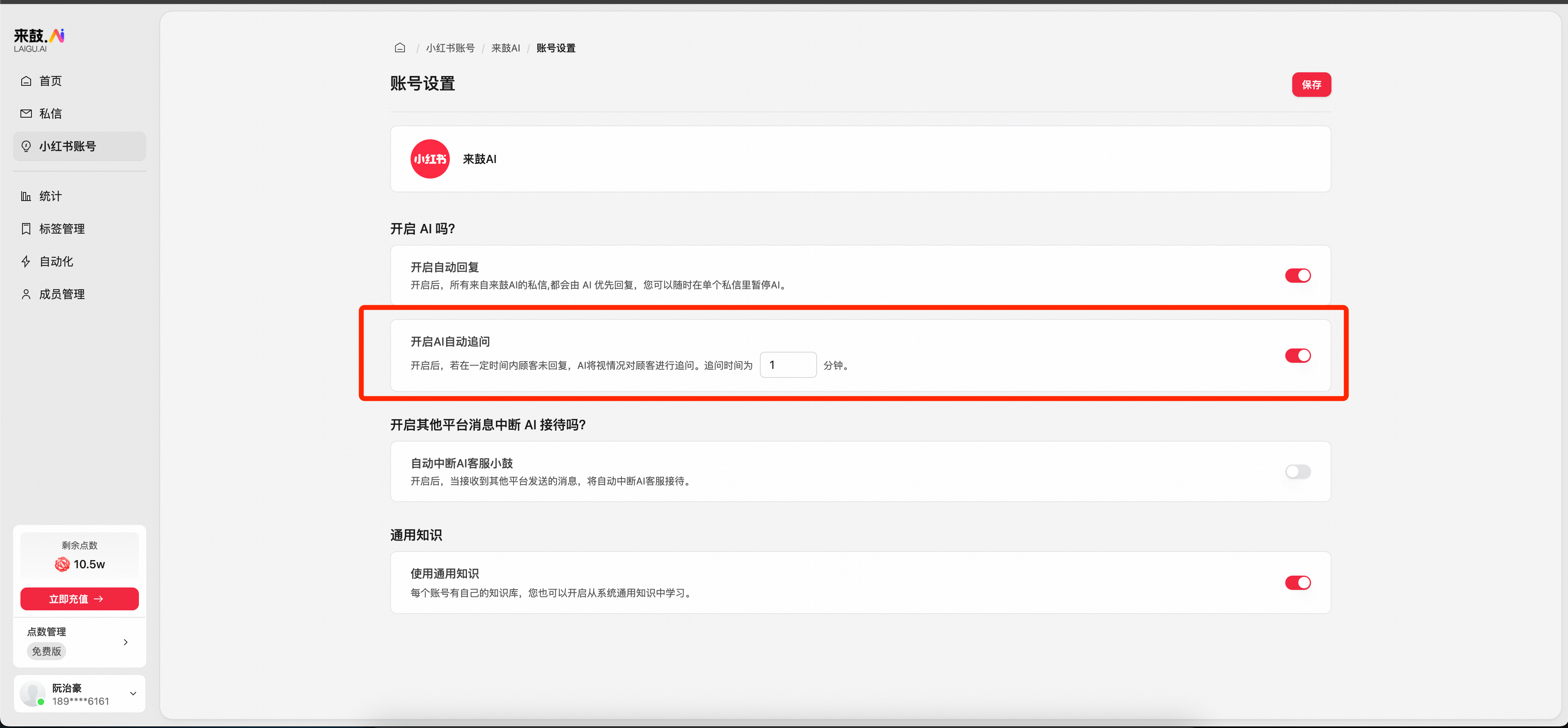Disable the 使用通用知识 toggle
This screenshot has height=728, width=1568.
click(1298, 583)
